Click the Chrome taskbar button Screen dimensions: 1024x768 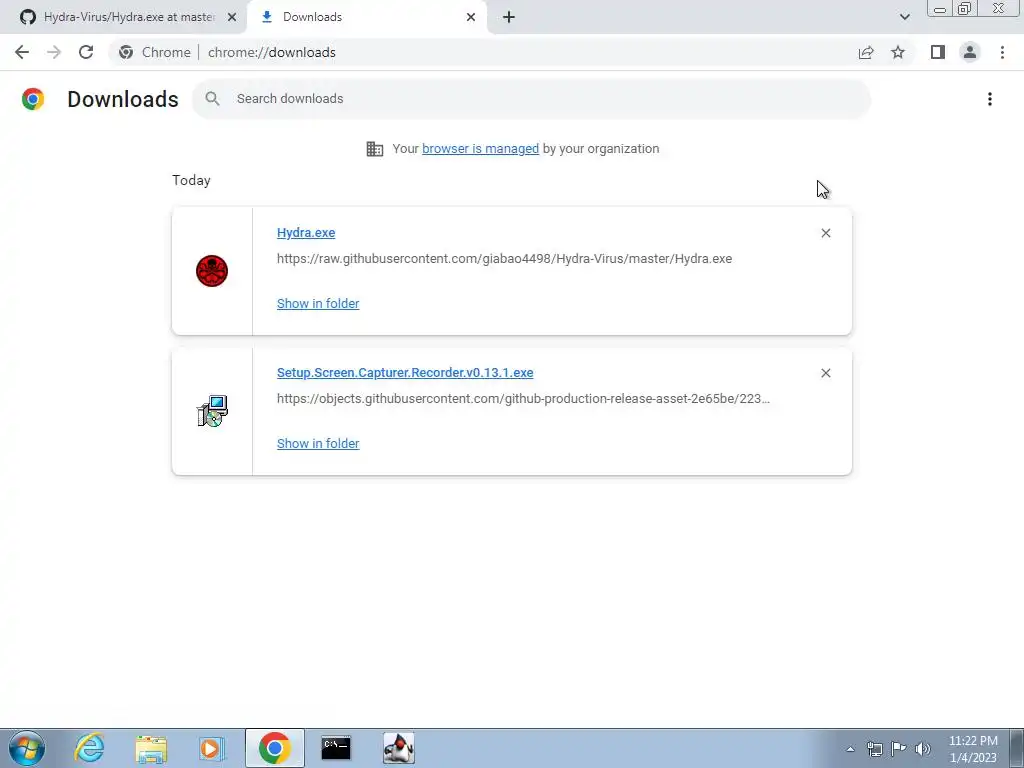275,748
